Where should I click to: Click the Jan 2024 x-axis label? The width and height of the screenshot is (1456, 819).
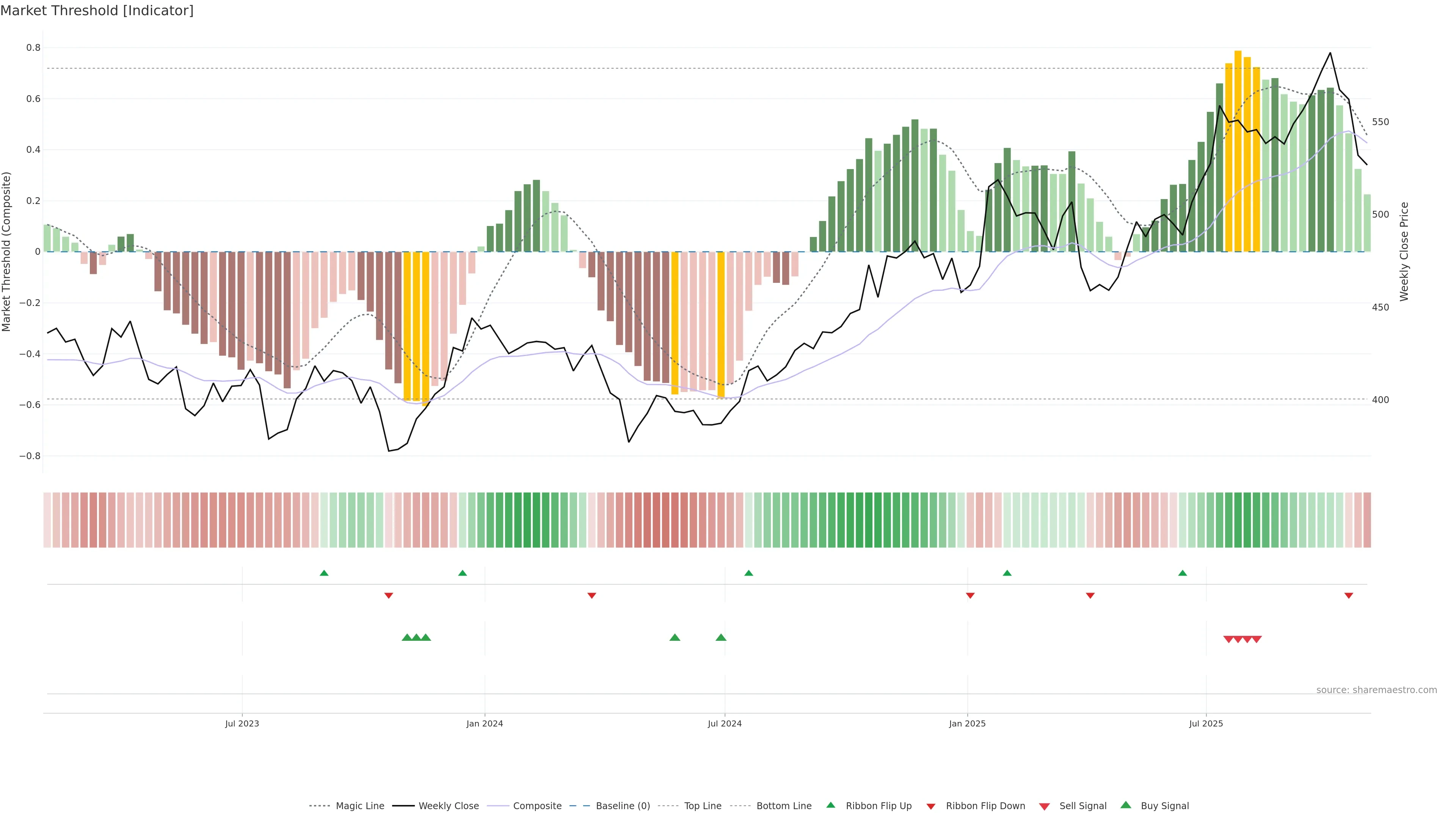coord(485,723)
